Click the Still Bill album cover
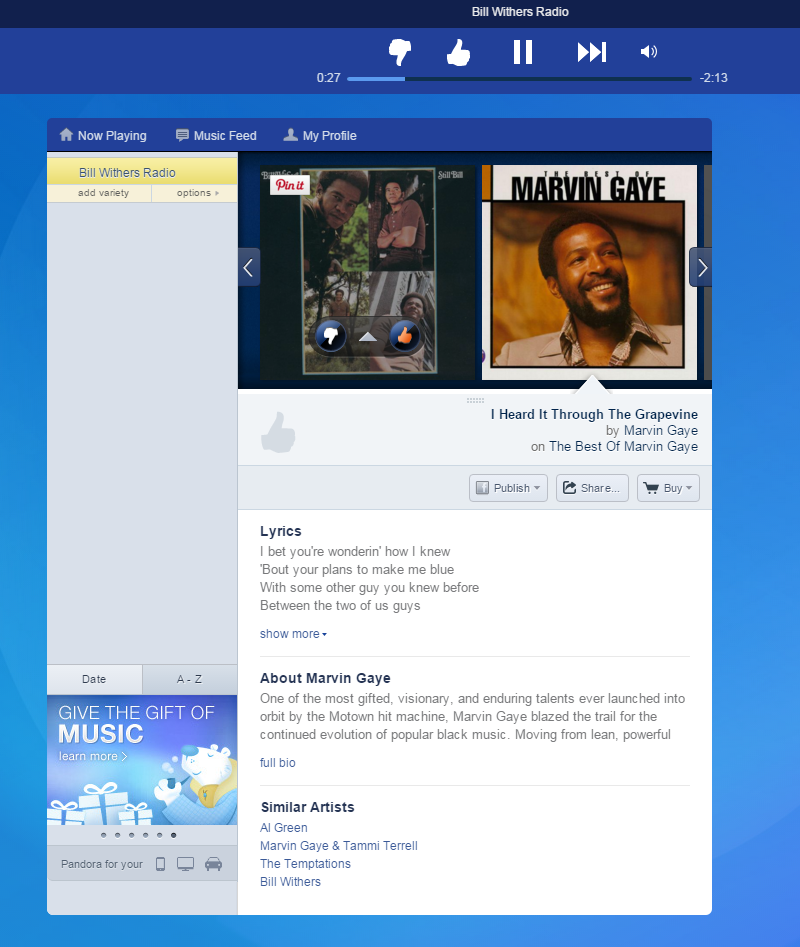 coord(368,272)
